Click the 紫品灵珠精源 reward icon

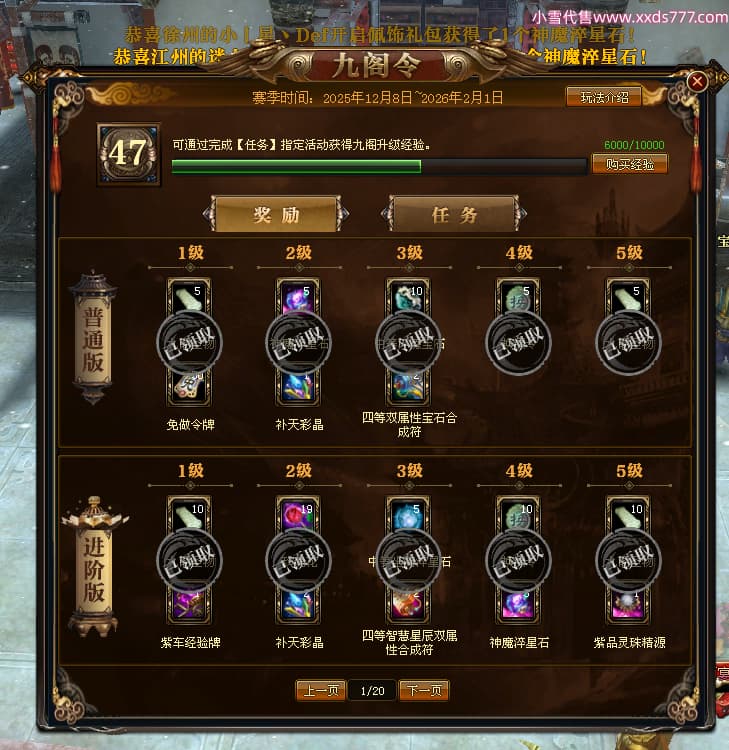(x=628, y=606)
